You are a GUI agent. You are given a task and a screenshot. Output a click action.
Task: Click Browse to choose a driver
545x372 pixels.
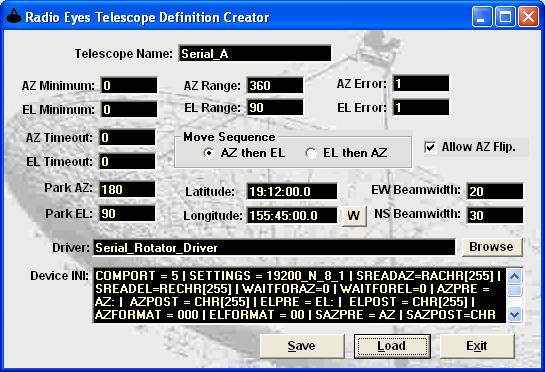tap(491, 247)
